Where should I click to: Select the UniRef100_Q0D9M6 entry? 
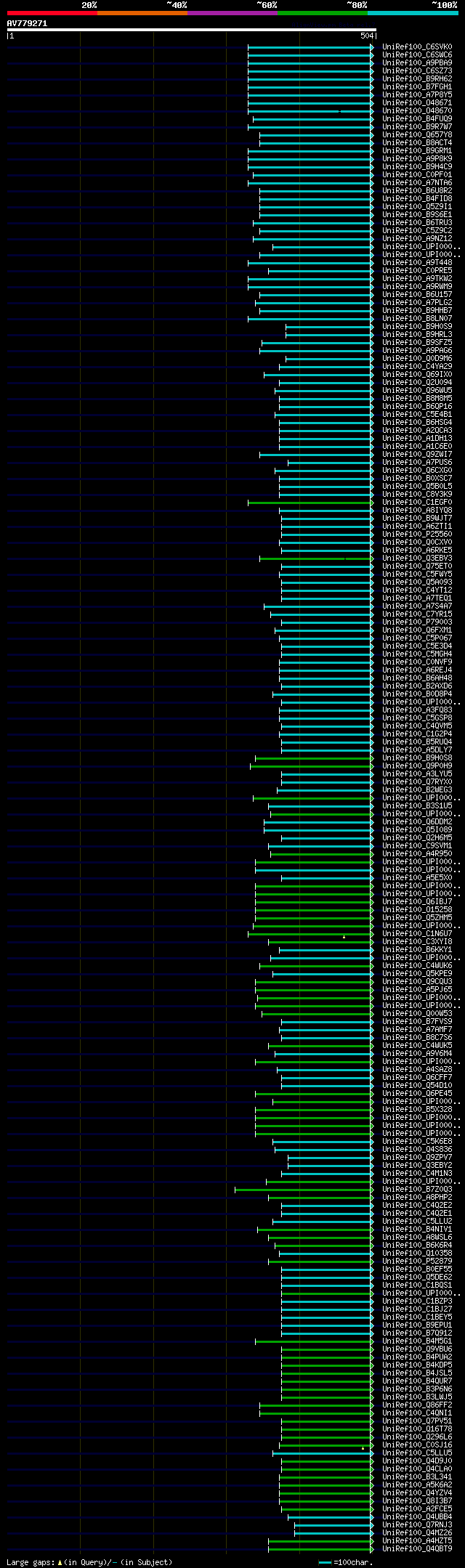417,358
